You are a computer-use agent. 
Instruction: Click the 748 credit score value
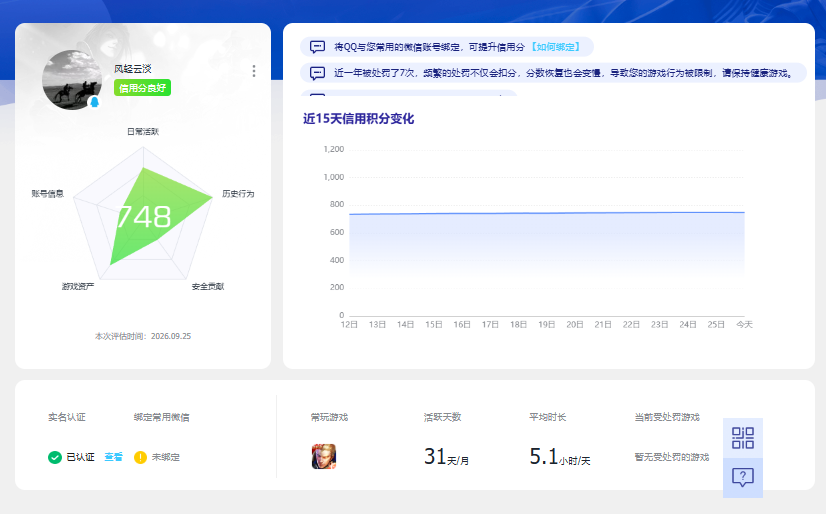tap(144, 217)
